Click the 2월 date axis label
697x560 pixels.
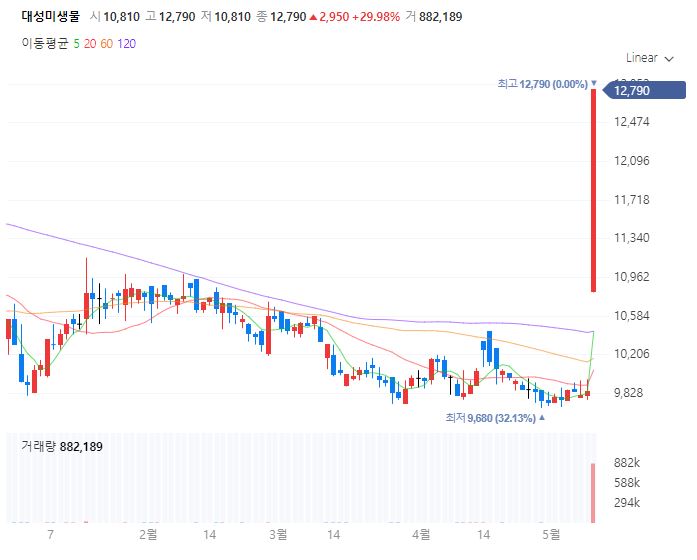tap(148, 534)
